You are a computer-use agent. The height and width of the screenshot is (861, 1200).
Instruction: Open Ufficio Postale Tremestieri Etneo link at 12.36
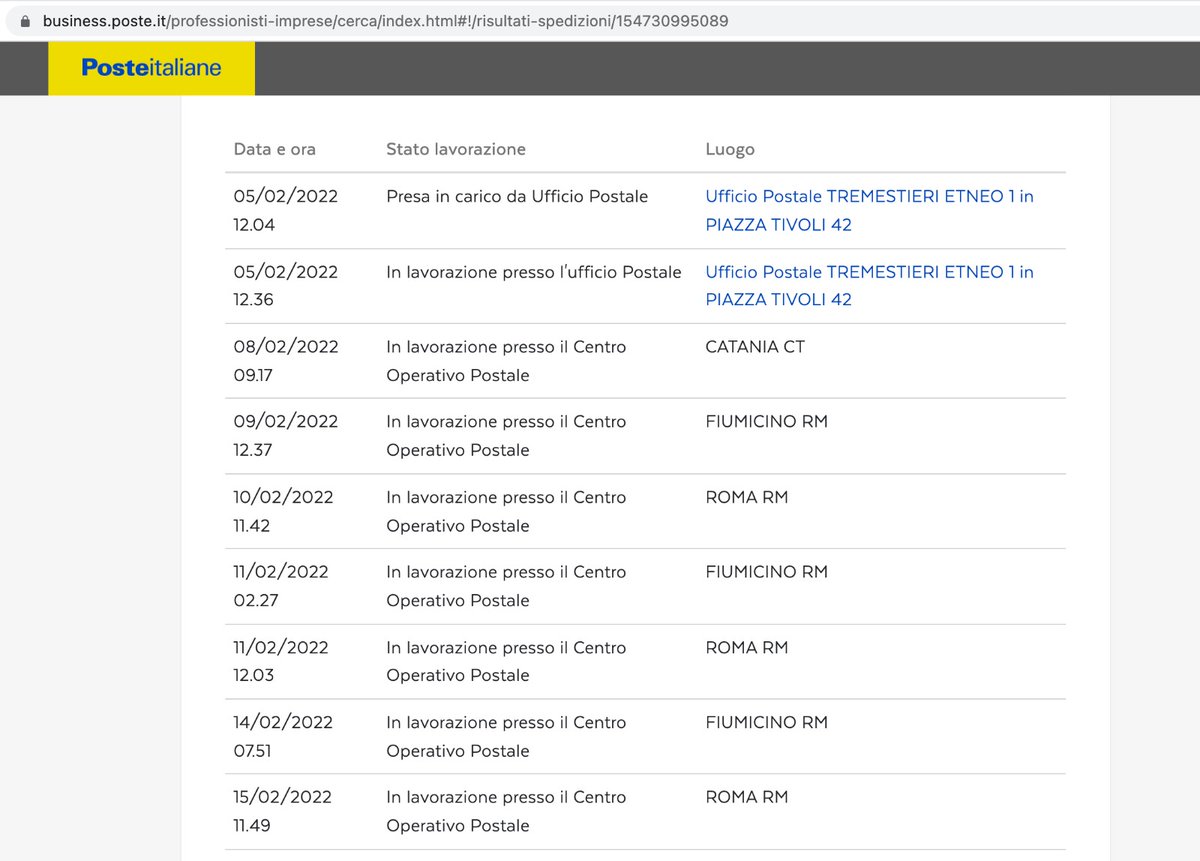[x=869, y=285]
